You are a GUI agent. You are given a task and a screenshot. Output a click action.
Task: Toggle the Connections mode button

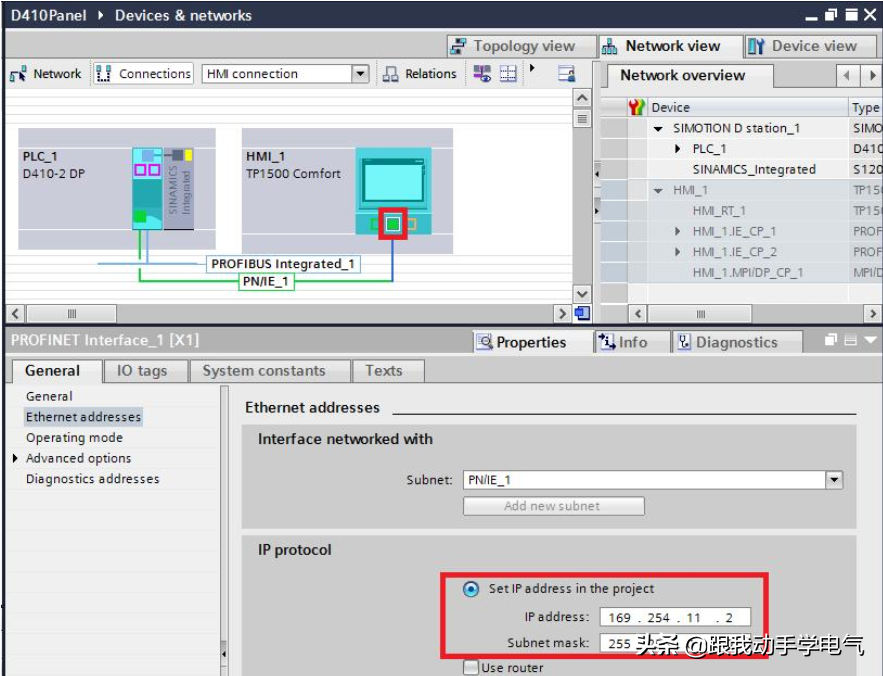pyautogui.click(x=143, y=74)
